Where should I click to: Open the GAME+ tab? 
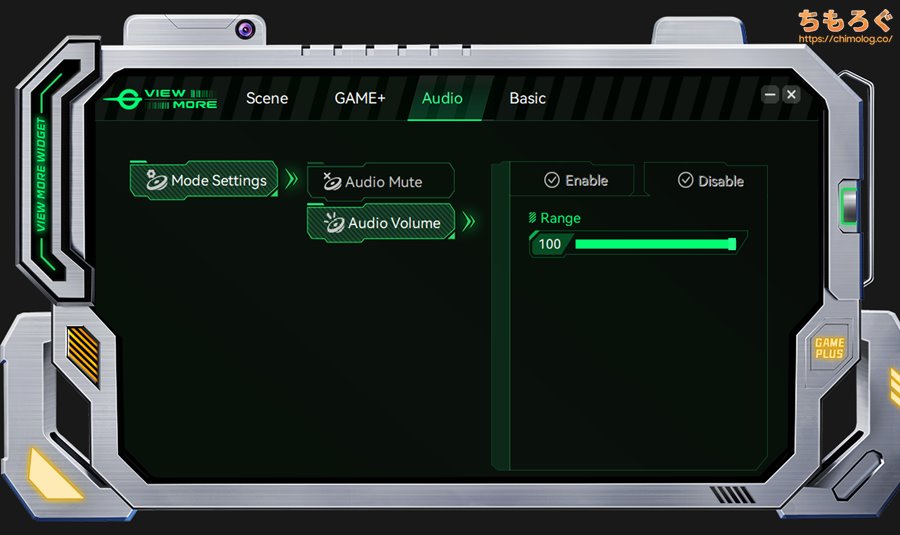(360, 98)
